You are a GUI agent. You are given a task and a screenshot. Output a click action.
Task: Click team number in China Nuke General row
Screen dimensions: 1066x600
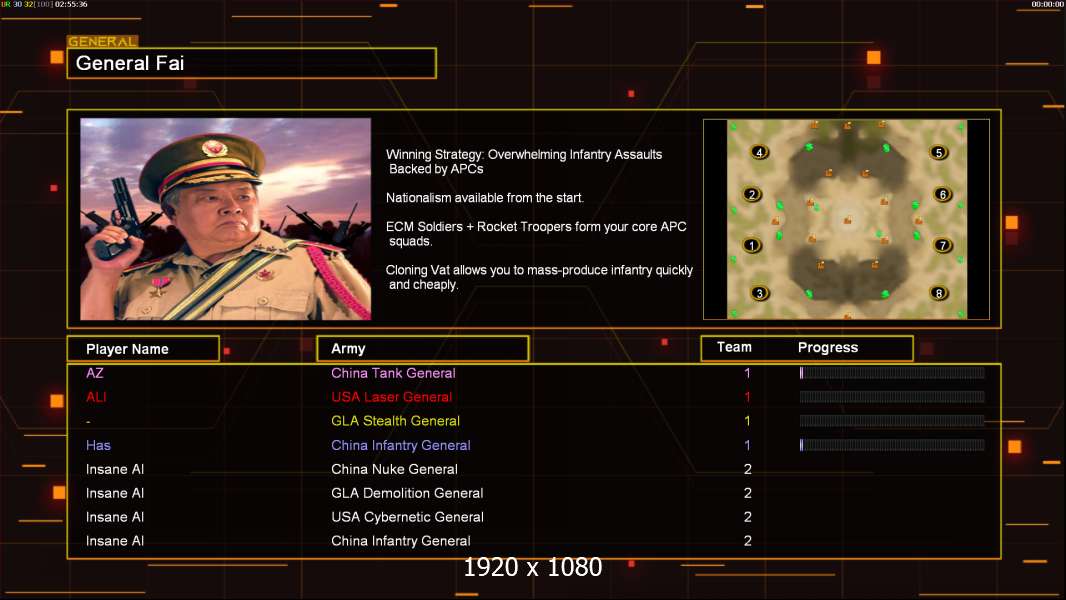click(x=748, y=469)
